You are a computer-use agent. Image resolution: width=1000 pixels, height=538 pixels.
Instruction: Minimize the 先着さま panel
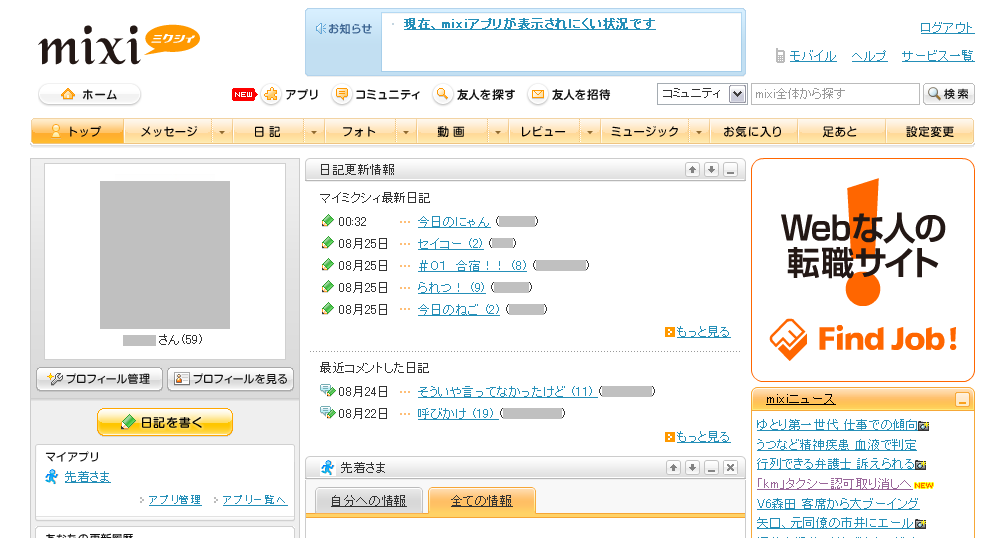point(712,468)
